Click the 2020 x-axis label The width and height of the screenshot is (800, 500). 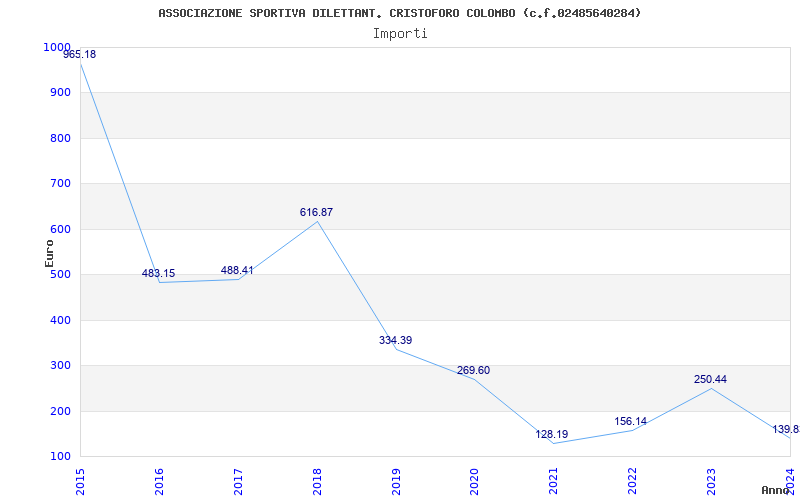[x=474, y=481]
